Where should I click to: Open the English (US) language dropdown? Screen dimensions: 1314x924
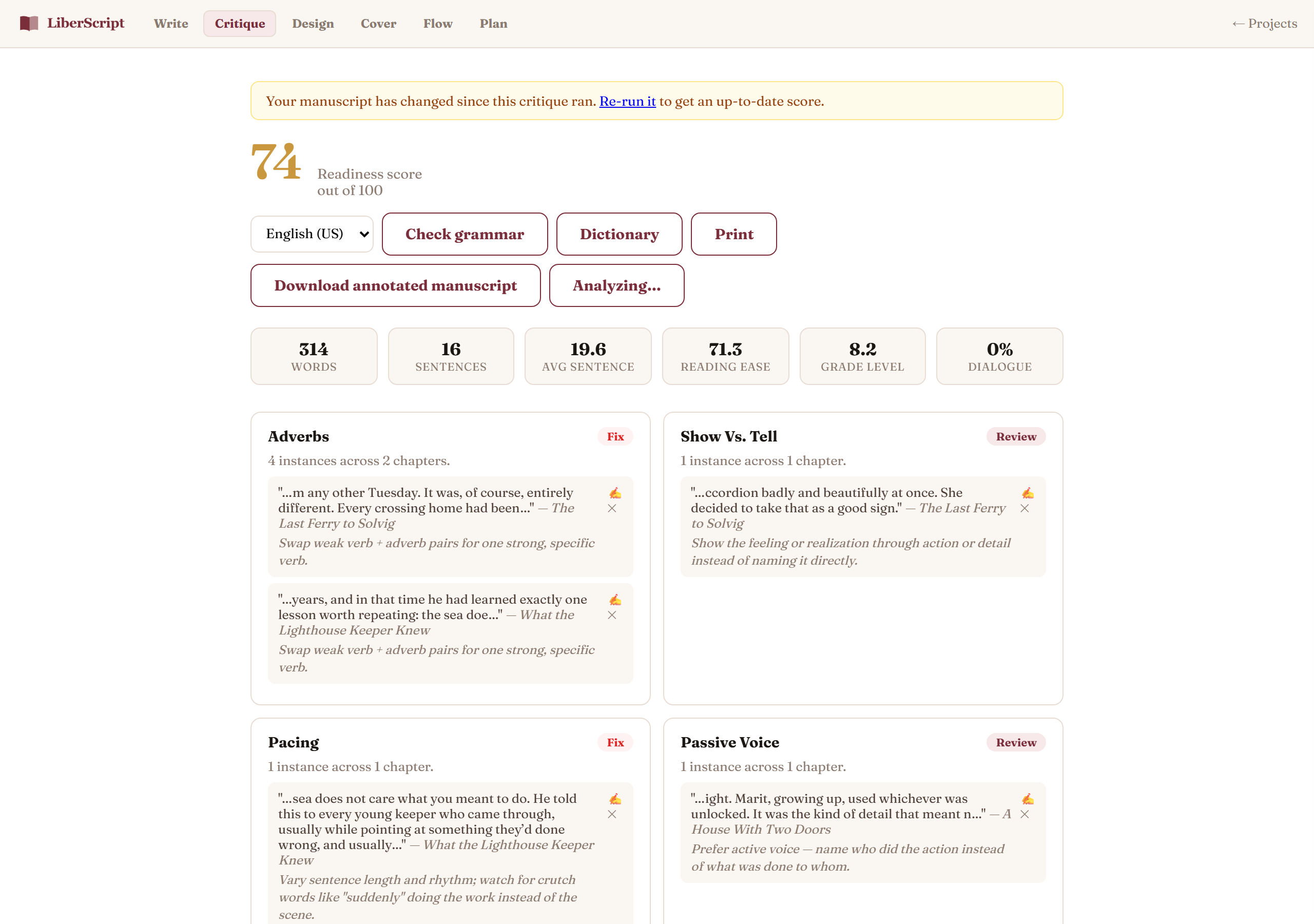tap(312, 234)
